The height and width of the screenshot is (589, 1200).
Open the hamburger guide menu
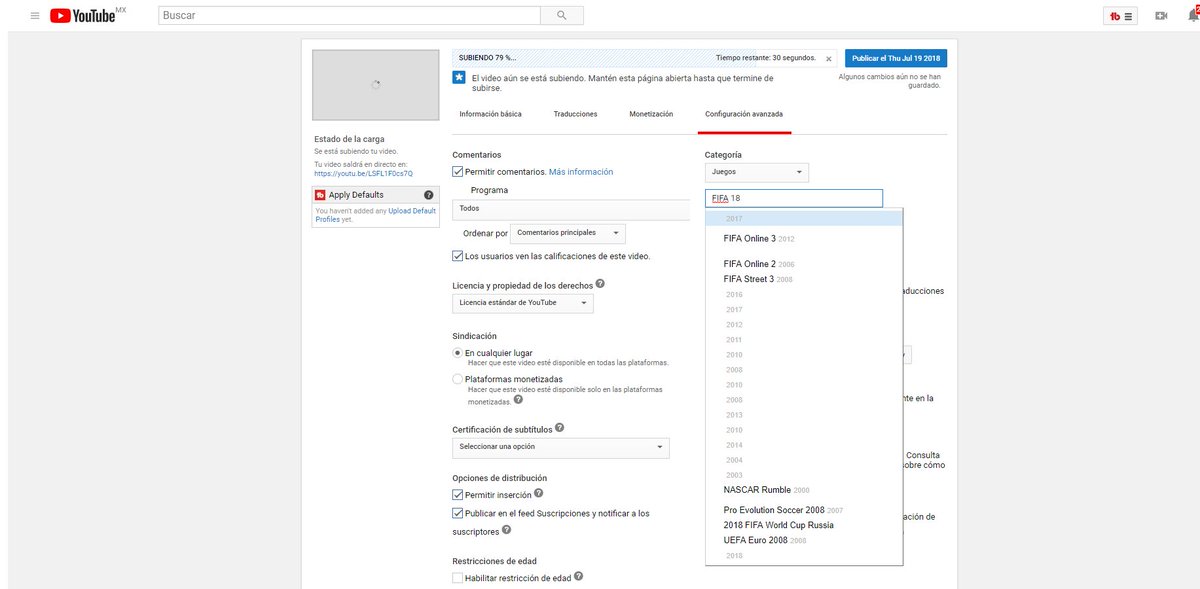pos(35,16)
